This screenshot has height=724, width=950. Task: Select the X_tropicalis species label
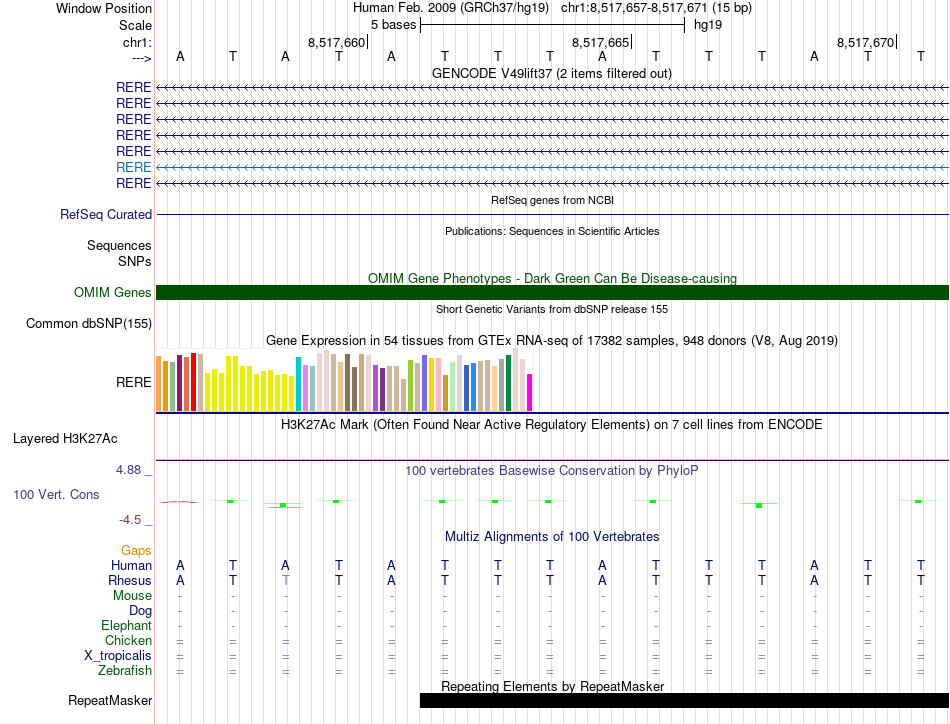(x=118, y=655)
